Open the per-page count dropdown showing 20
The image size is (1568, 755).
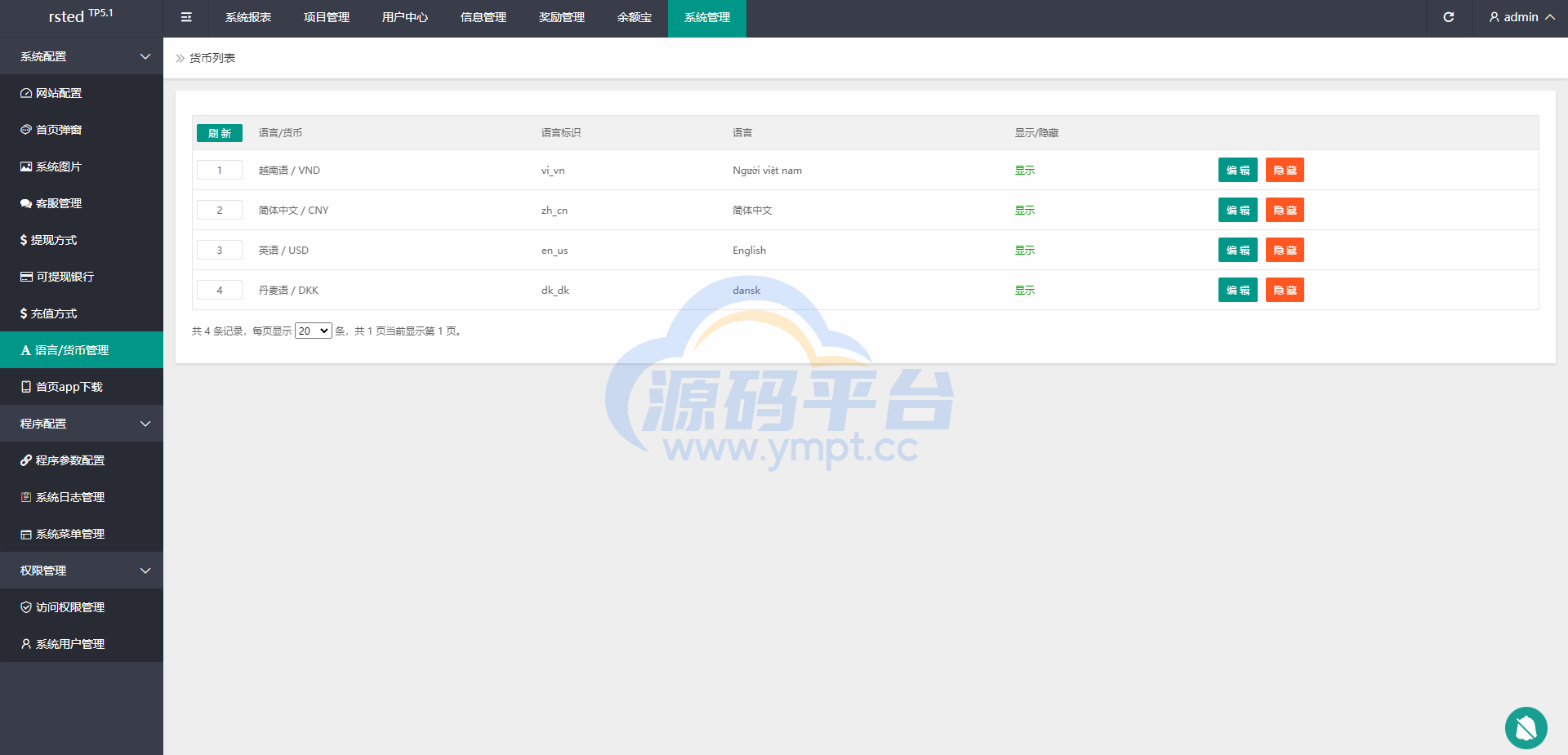(x=314, y=331)
